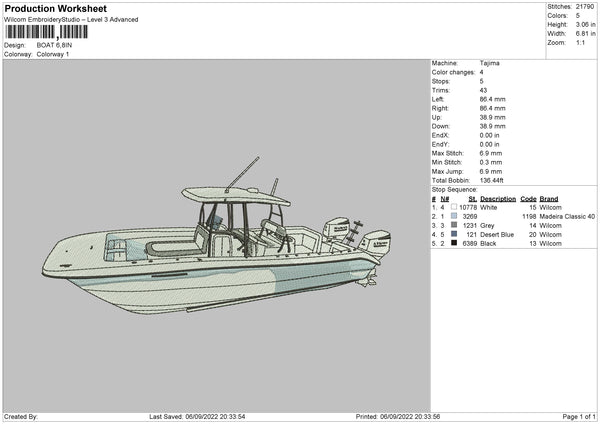Click the White thread color swatch

pyautogui.click(x=454, y=207)
